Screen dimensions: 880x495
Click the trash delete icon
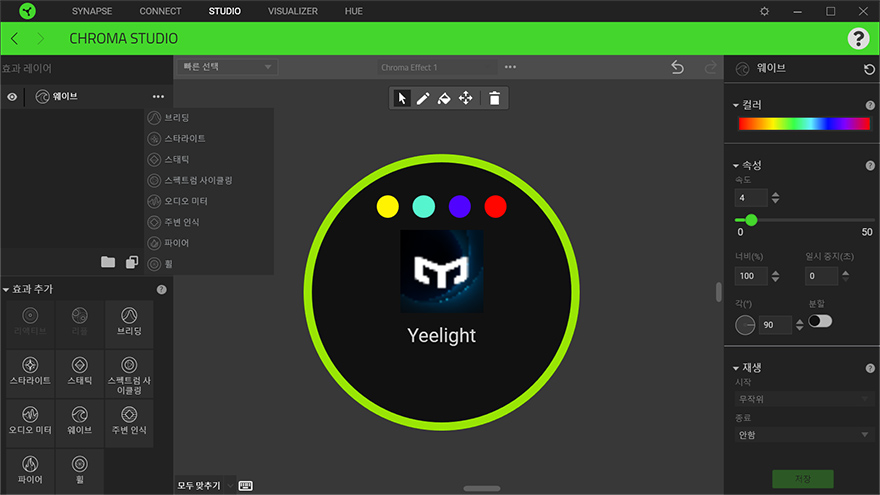click(494, 98)
